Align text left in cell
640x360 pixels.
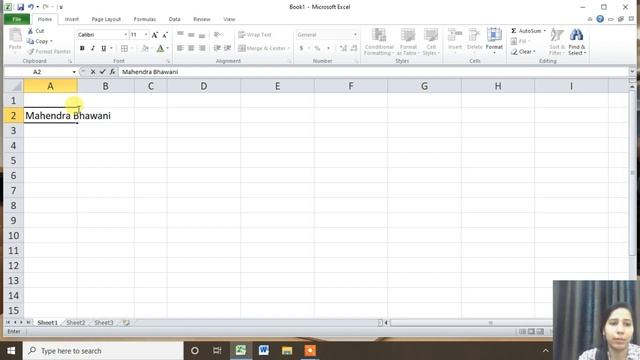click(x=180, y=48)
